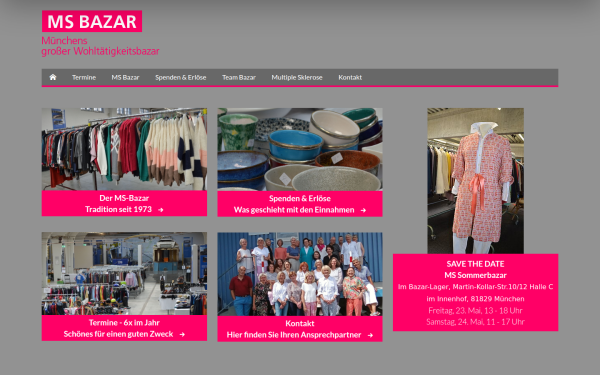Click the Der MS-Bazar Tradition seit 1973 link
The height and width of the screenshot is (375, 600).
coord(124,204)
